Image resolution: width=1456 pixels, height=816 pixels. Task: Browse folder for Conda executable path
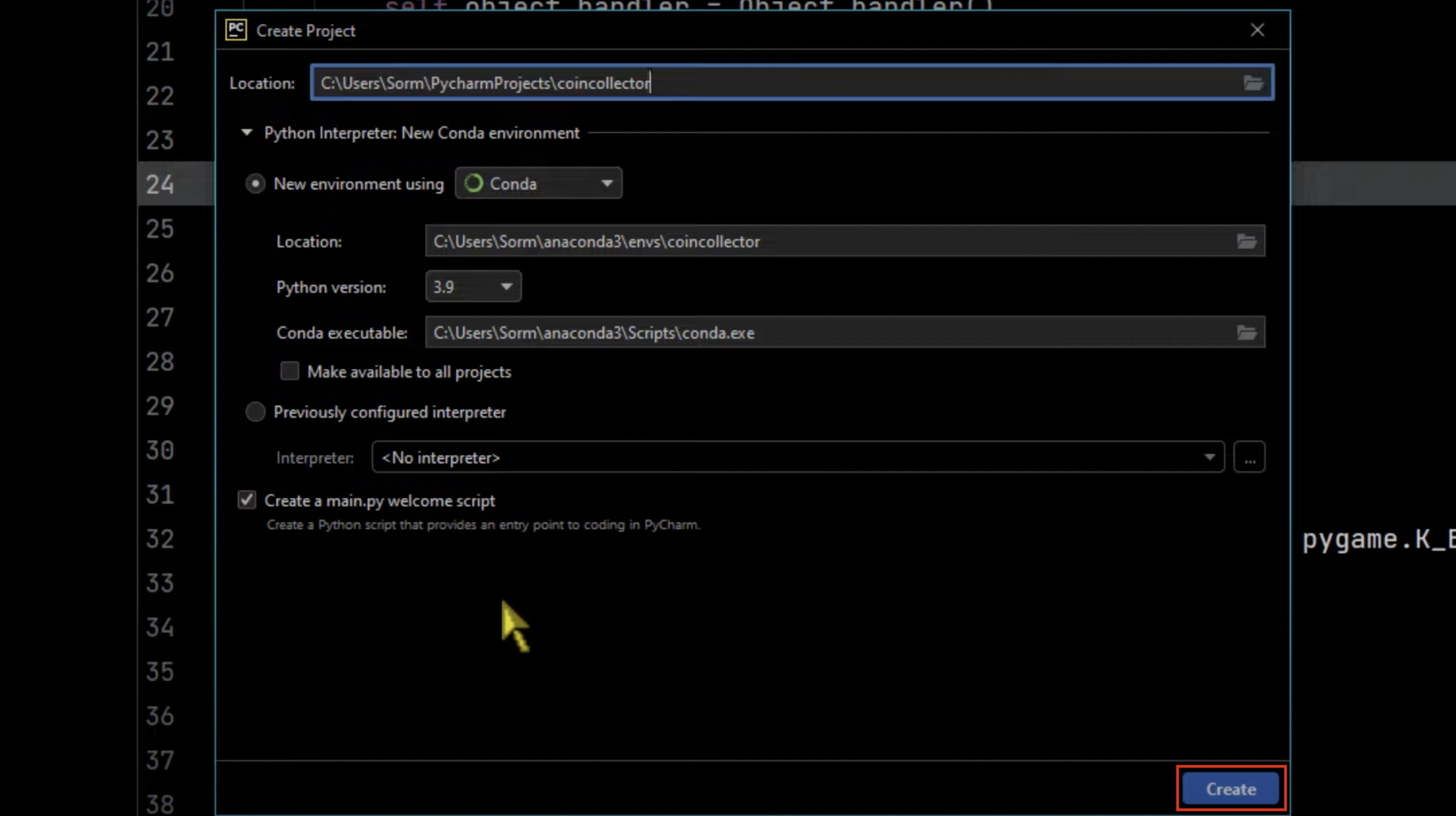[x=1246, y=332]
